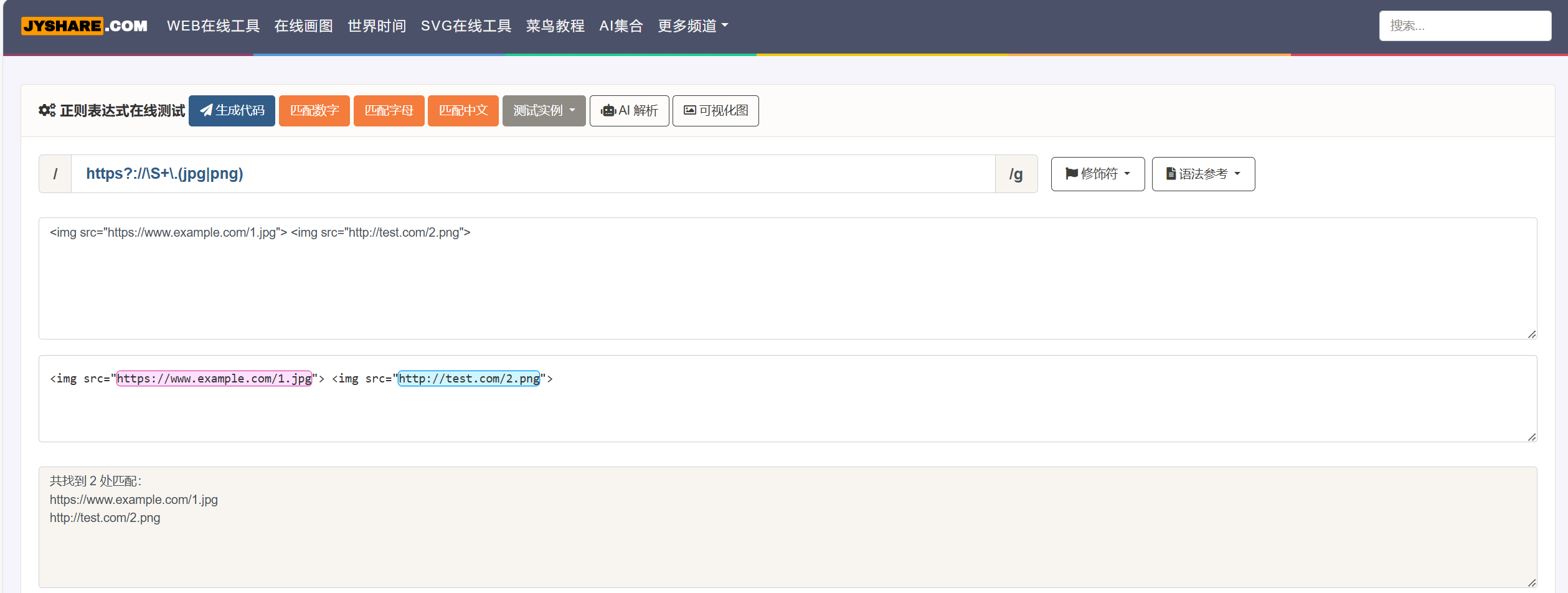Open the 语法参考 reference panel

click(x=1202, y=174)
